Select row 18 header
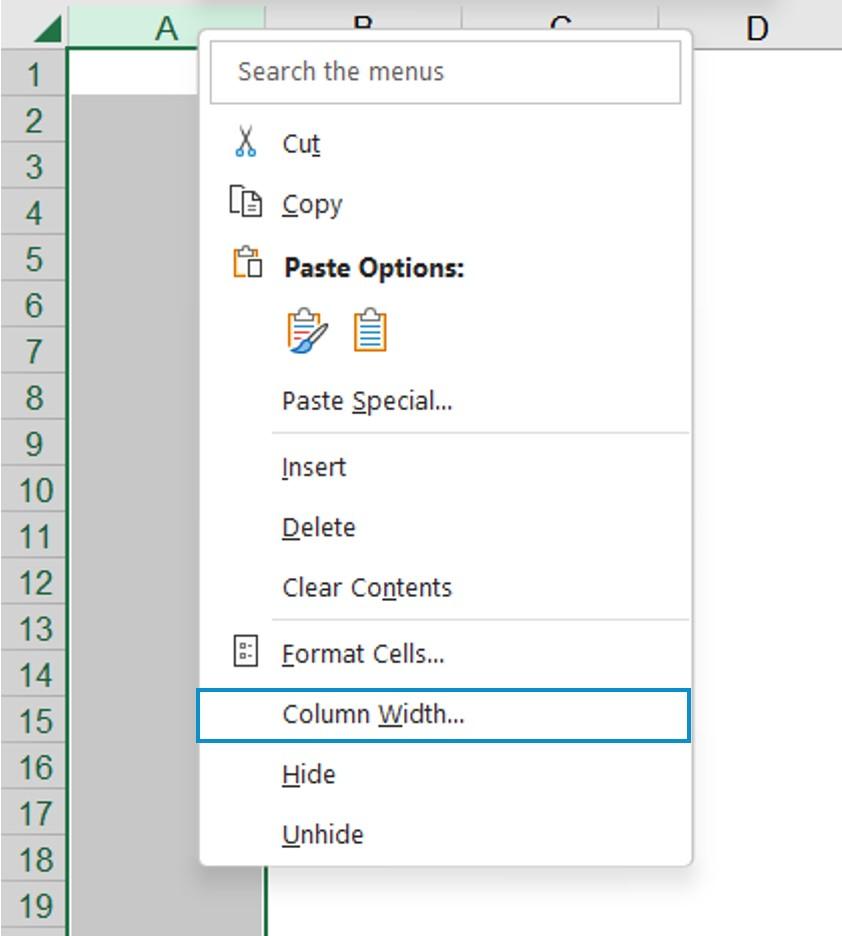Screen dimensions: 842x936 33,858
